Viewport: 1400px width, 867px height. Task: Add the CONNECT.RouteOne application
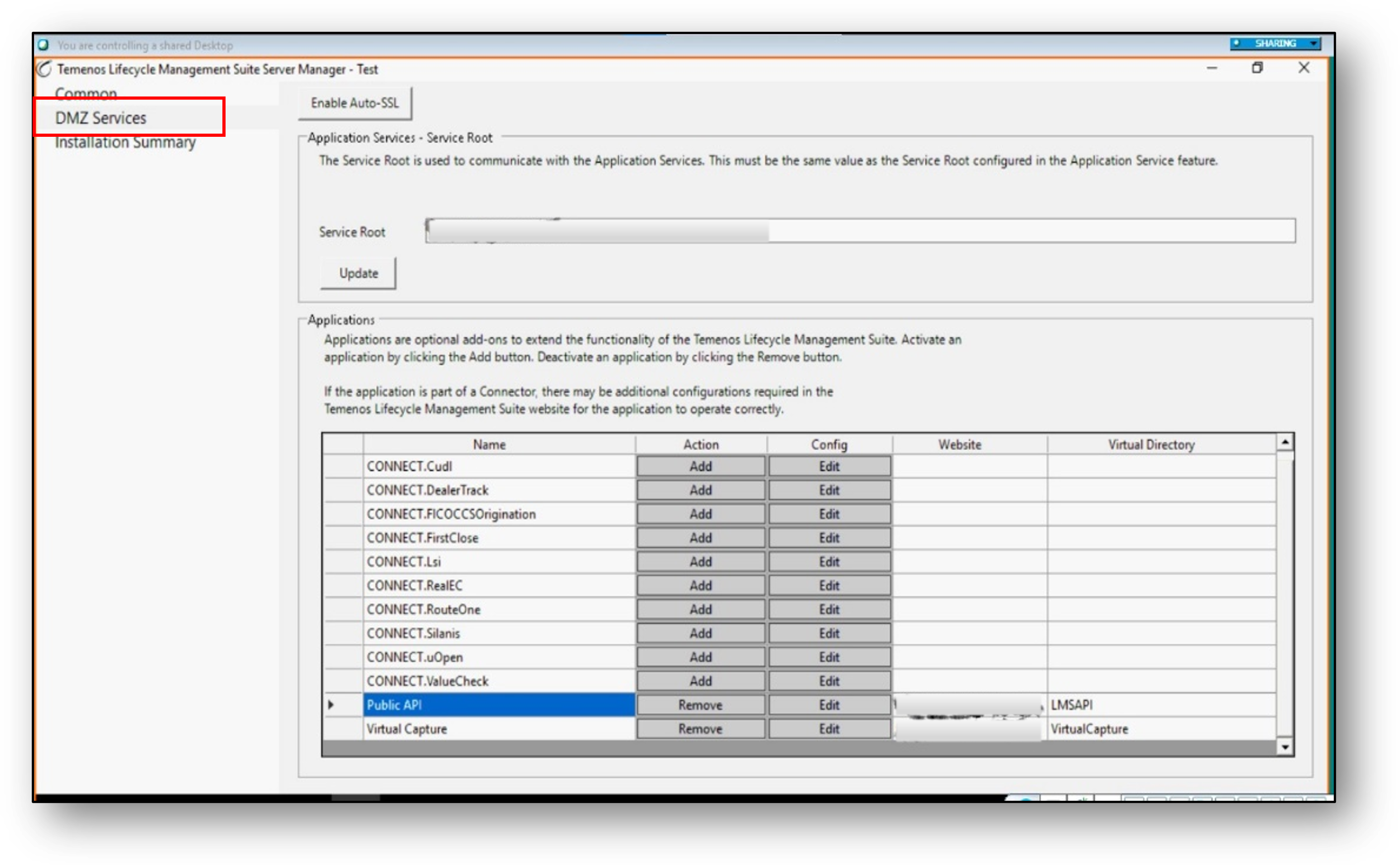[701, 610]
